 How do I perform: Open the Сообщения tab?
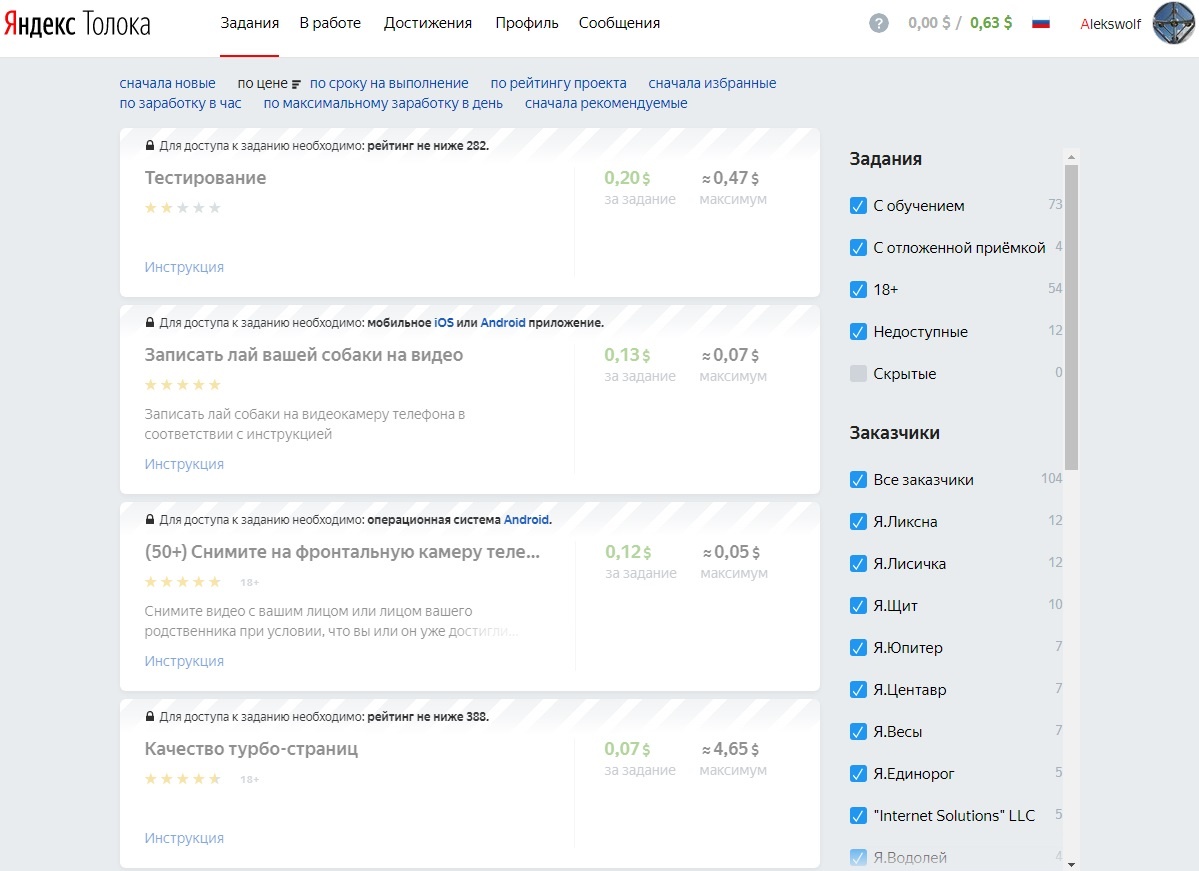tap(619, 24)
